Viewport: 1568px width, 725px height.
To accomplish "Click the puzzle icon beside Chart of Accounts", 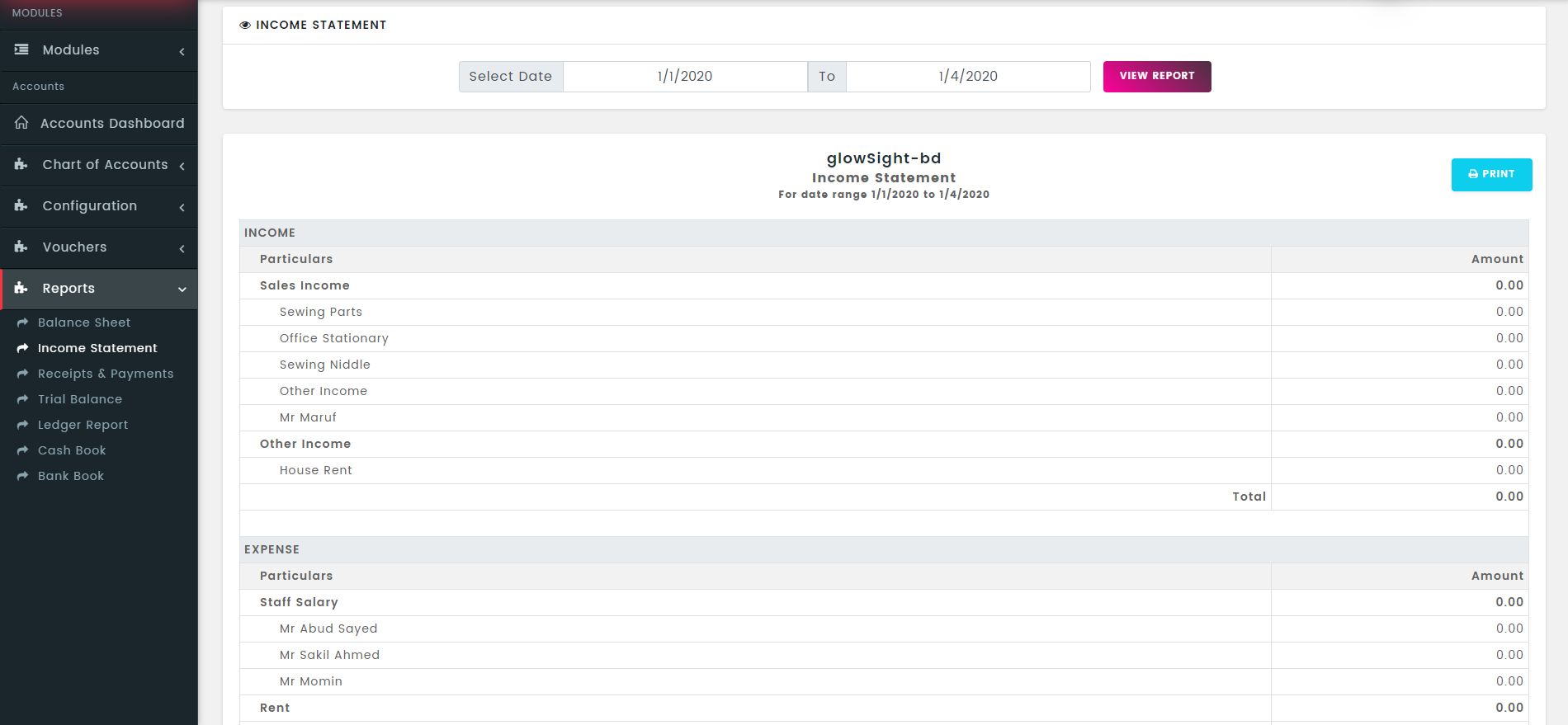I will (21, 164).
